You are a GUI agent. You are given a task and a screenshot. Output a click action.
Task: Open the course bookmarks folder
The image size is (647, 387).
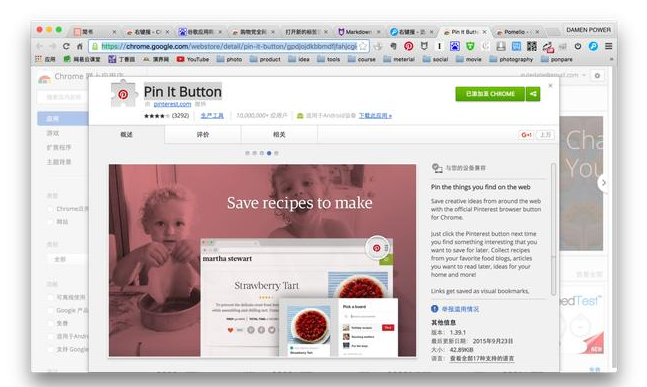(362, 59)
